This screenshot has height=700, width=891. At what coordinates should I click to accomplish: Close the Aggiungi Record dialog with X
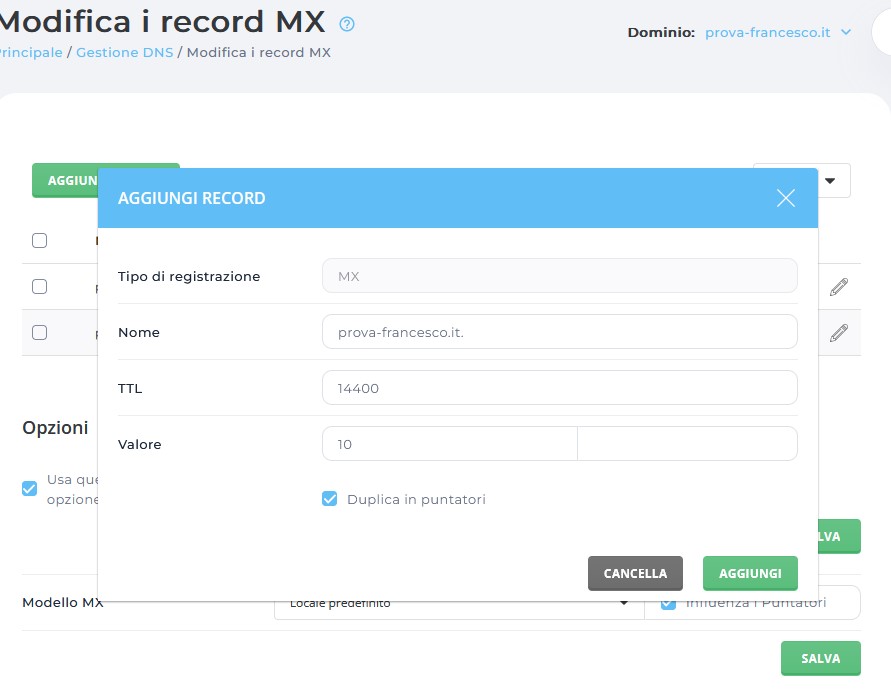[786, 198]
